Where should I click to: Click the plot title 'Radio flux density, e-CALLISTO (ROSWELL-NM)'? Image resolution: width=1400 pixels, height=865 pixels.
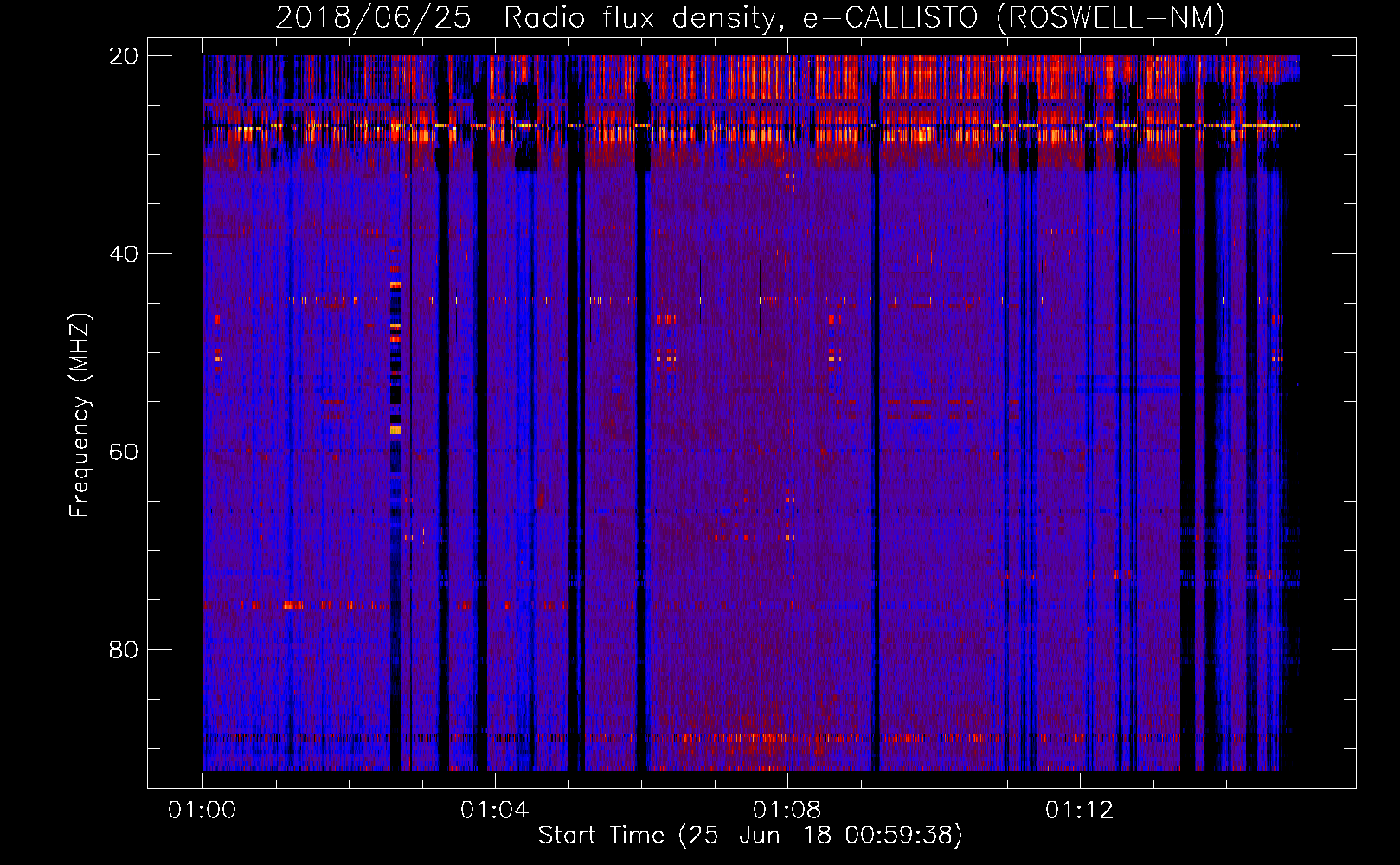pos(864,18)
